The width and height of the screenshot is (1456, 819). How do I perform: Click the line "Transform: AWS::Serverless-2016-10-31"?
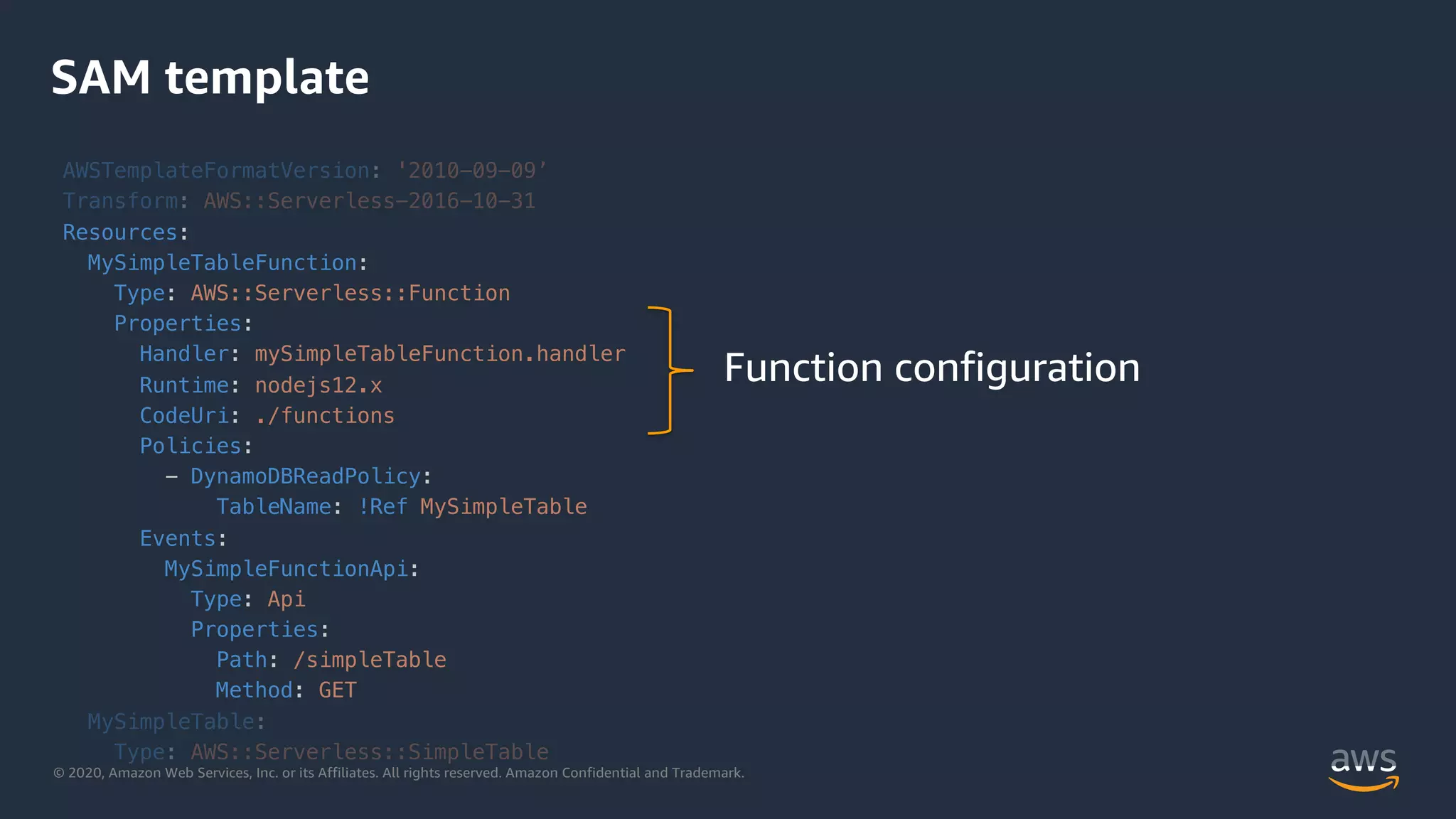[x=299, y=201]
